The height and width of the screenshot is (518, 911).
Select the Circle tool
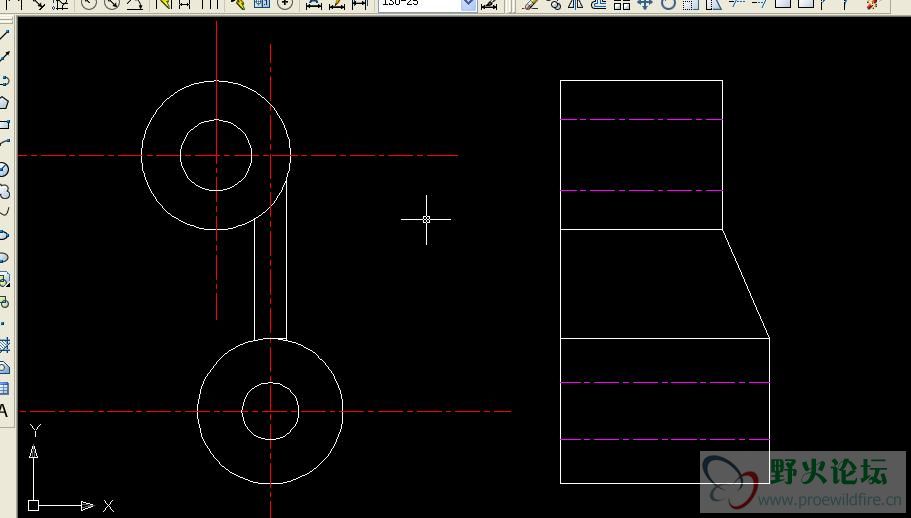5,170
